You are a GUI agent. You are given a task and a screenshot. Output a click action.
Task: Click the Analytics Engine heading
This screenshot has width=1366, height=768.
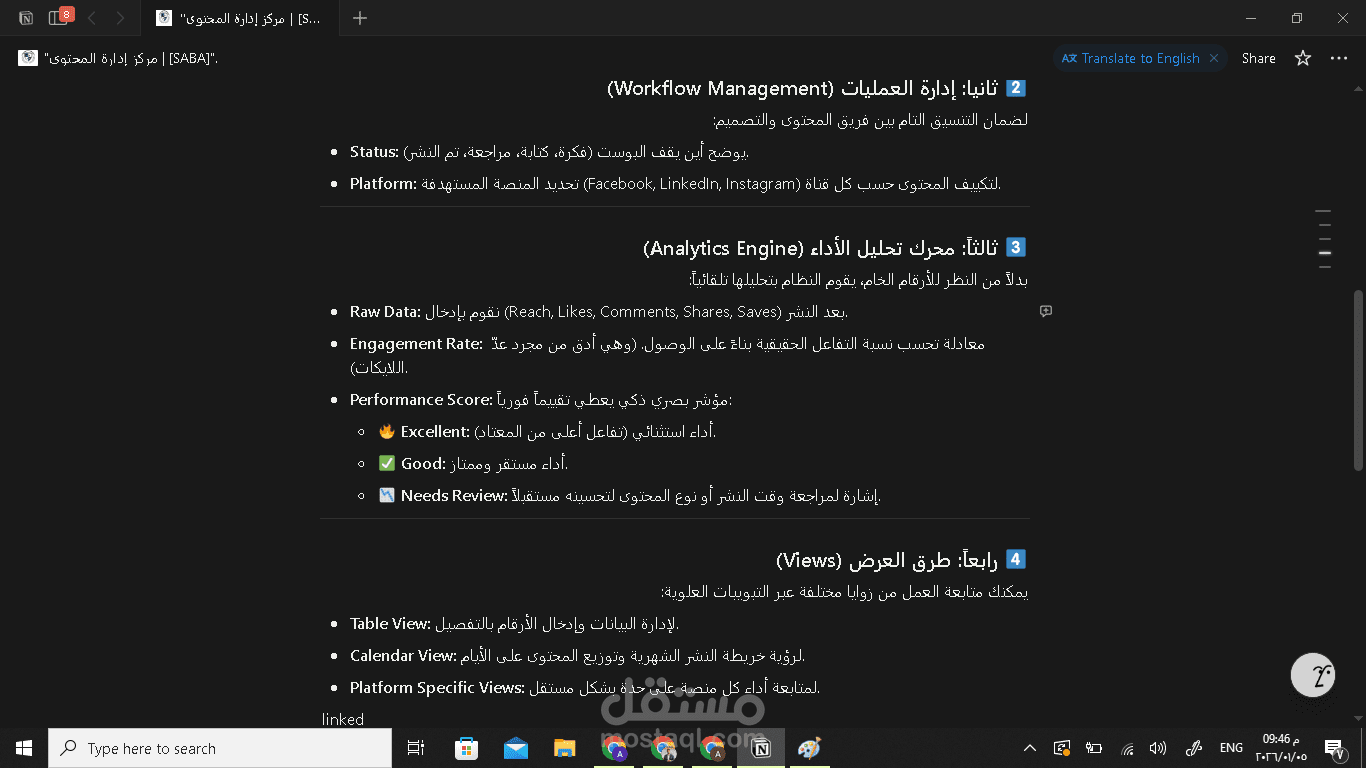click(835, 247)
